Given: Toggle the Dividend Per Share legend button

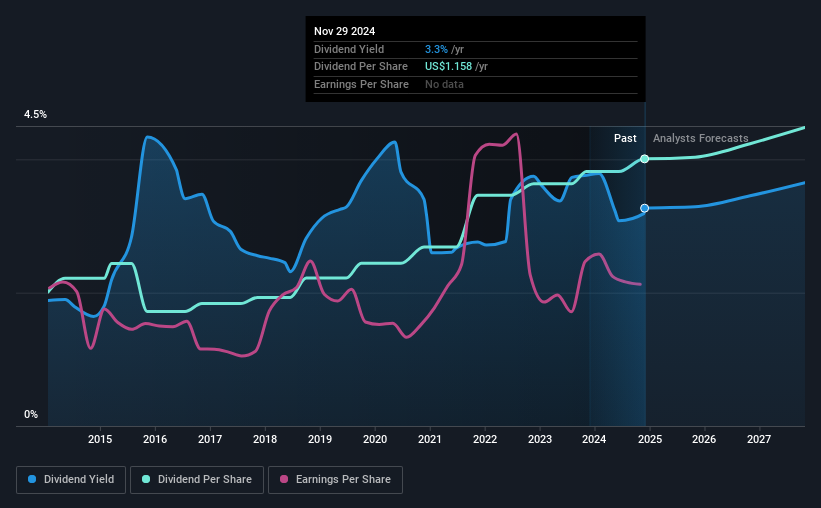Looking at the screenshot, I should coord(197,479).
